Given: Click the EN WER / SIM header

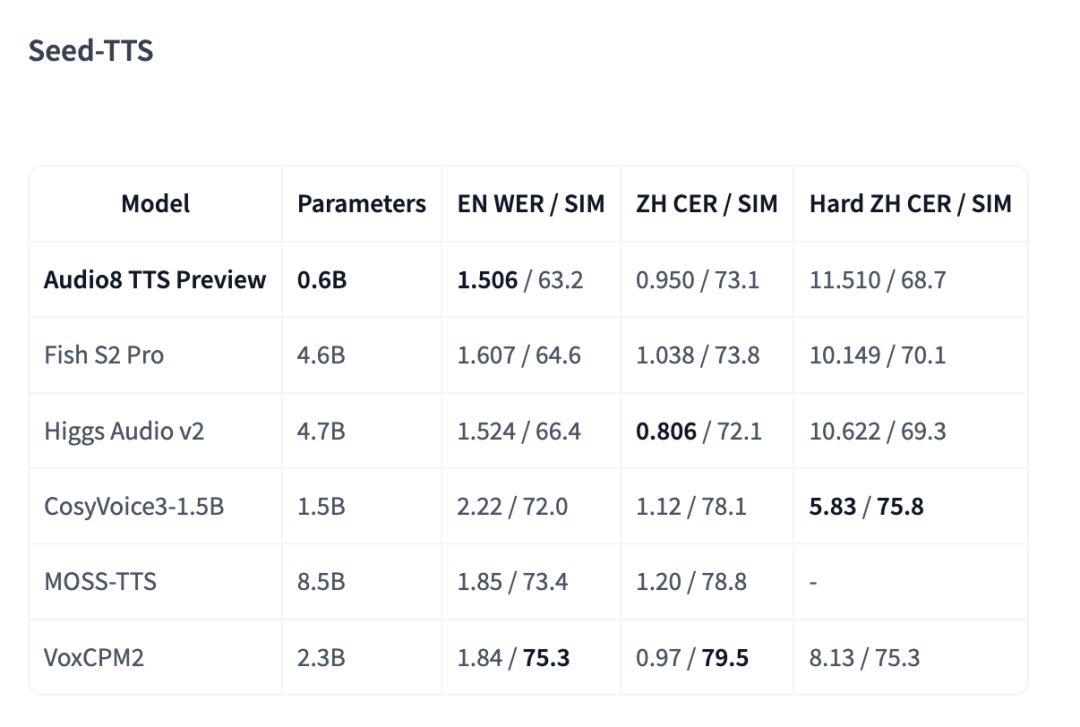Looking at the screenshot, I should (x=531, y=204).
